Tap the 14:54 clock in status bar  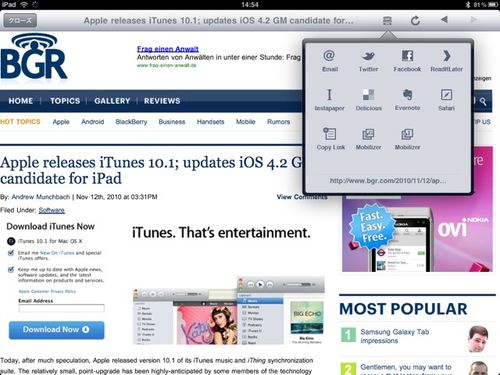coord(250,4)
